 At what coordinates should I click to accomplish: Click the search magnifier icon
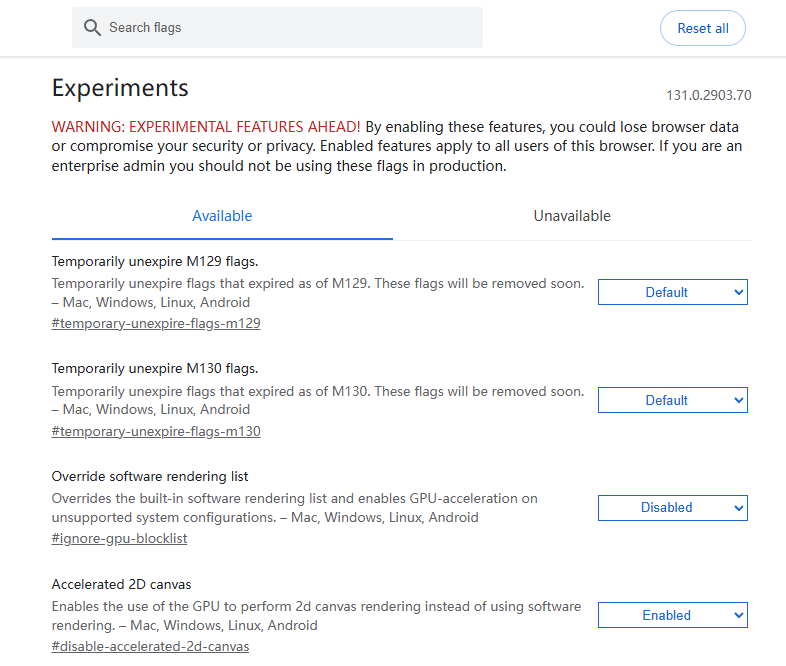[x=92, y=28]
